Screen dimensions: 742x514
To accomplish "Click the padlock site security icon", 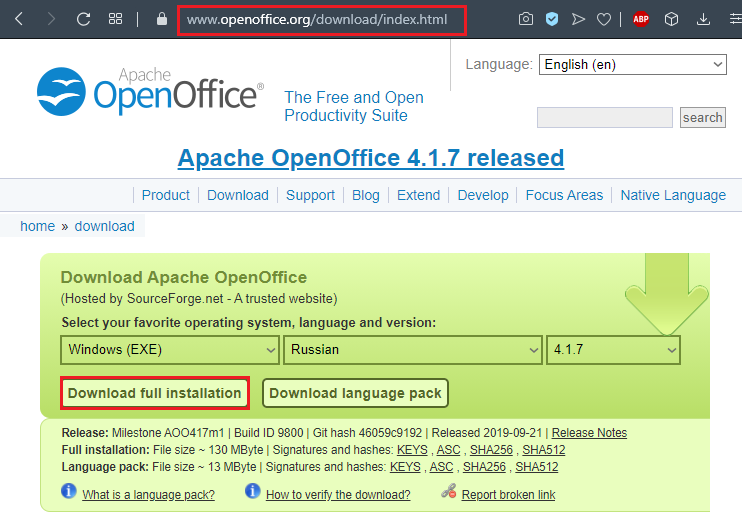I will [x=162, y=19].
